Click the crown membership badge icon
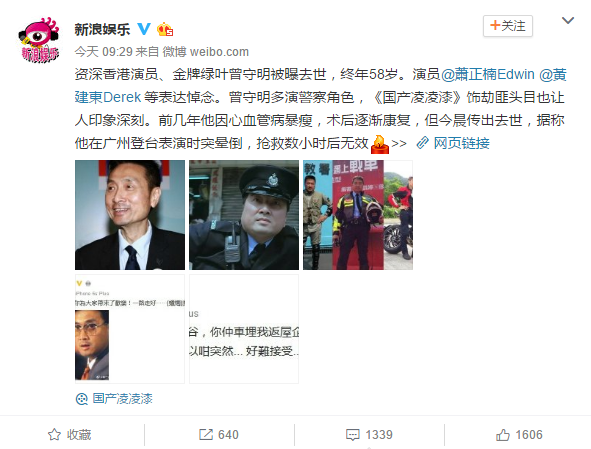This screenshot has width=591, height=449. tap(165, 29)
